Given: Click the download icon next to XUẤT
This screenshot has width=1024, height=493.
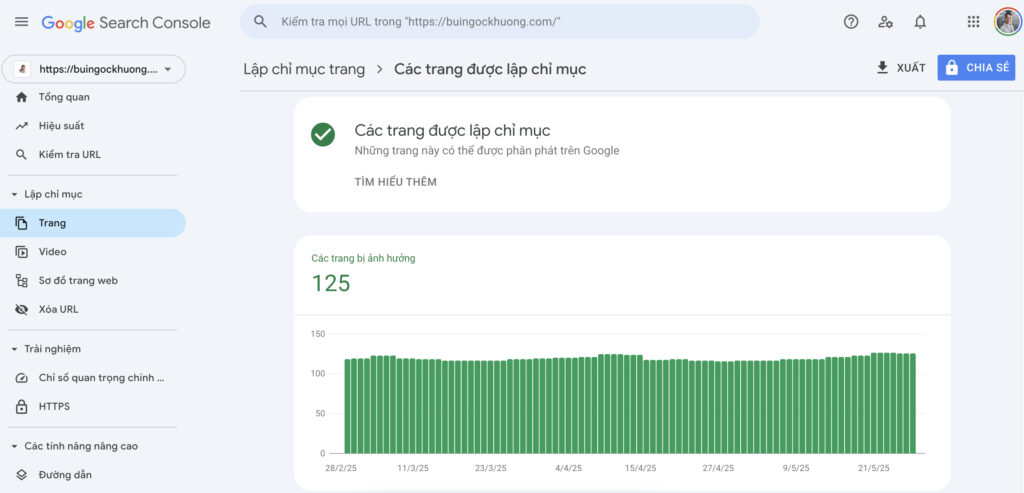Looking at the screenshot, I should (882, 68).
